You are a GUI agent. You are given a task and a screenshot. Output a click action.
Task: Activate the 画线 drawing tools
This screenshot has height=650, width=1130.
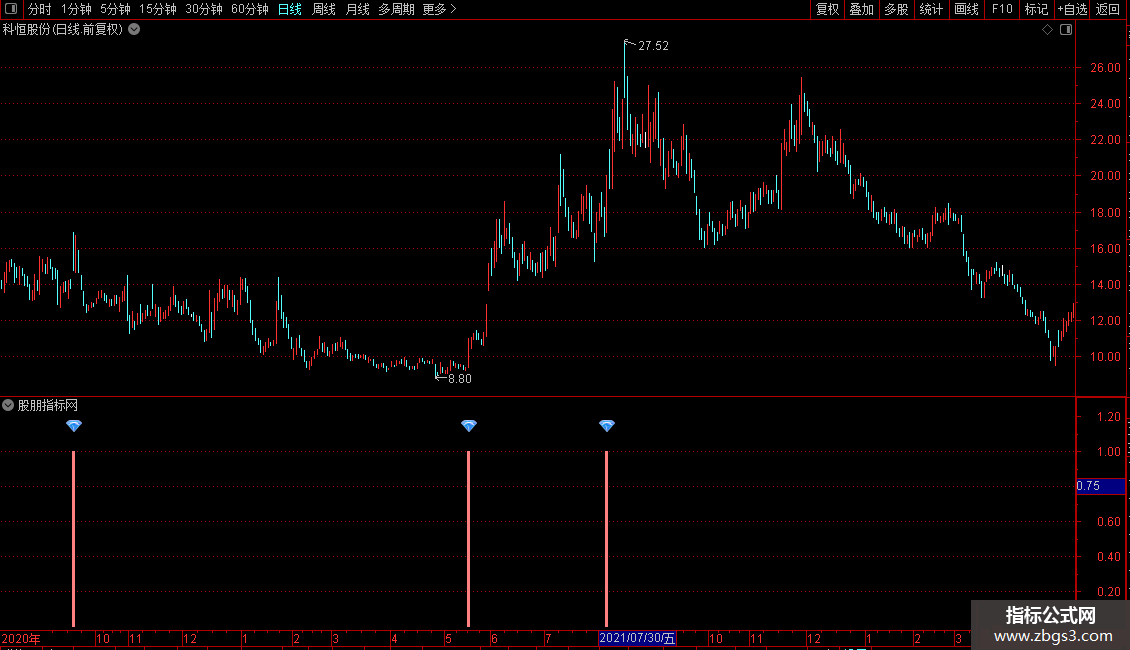coord(966,9)
